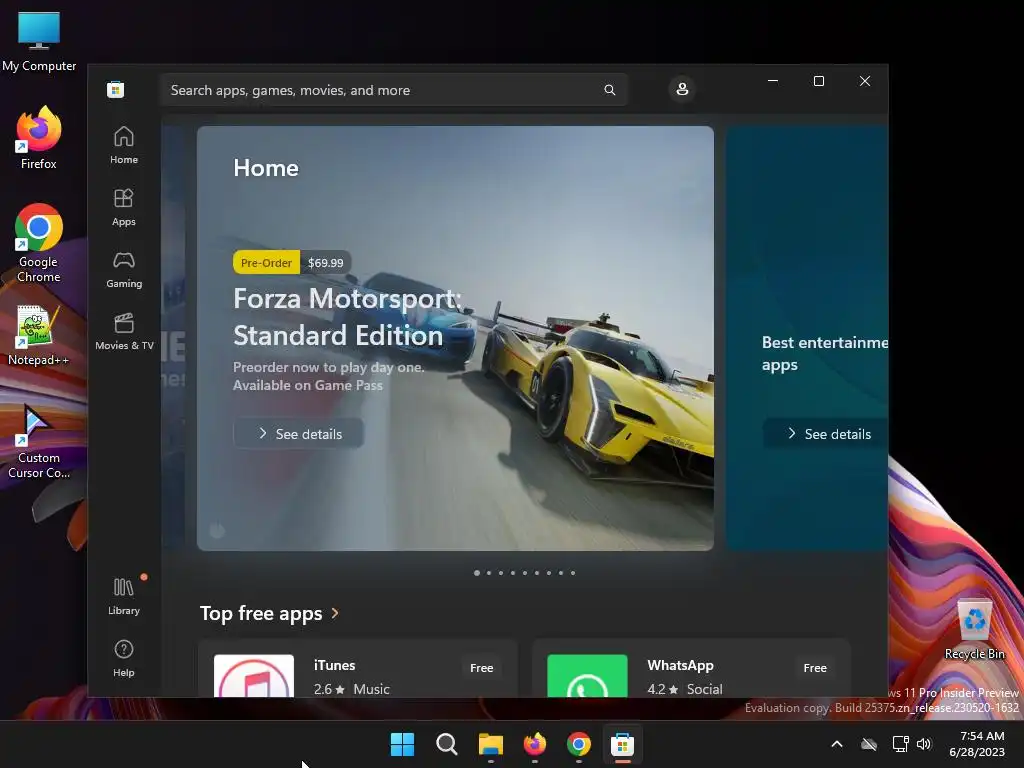The image size is (1024, 768).
Task: Click 'Preorder now to play day one' text
Action: (328, 367)
